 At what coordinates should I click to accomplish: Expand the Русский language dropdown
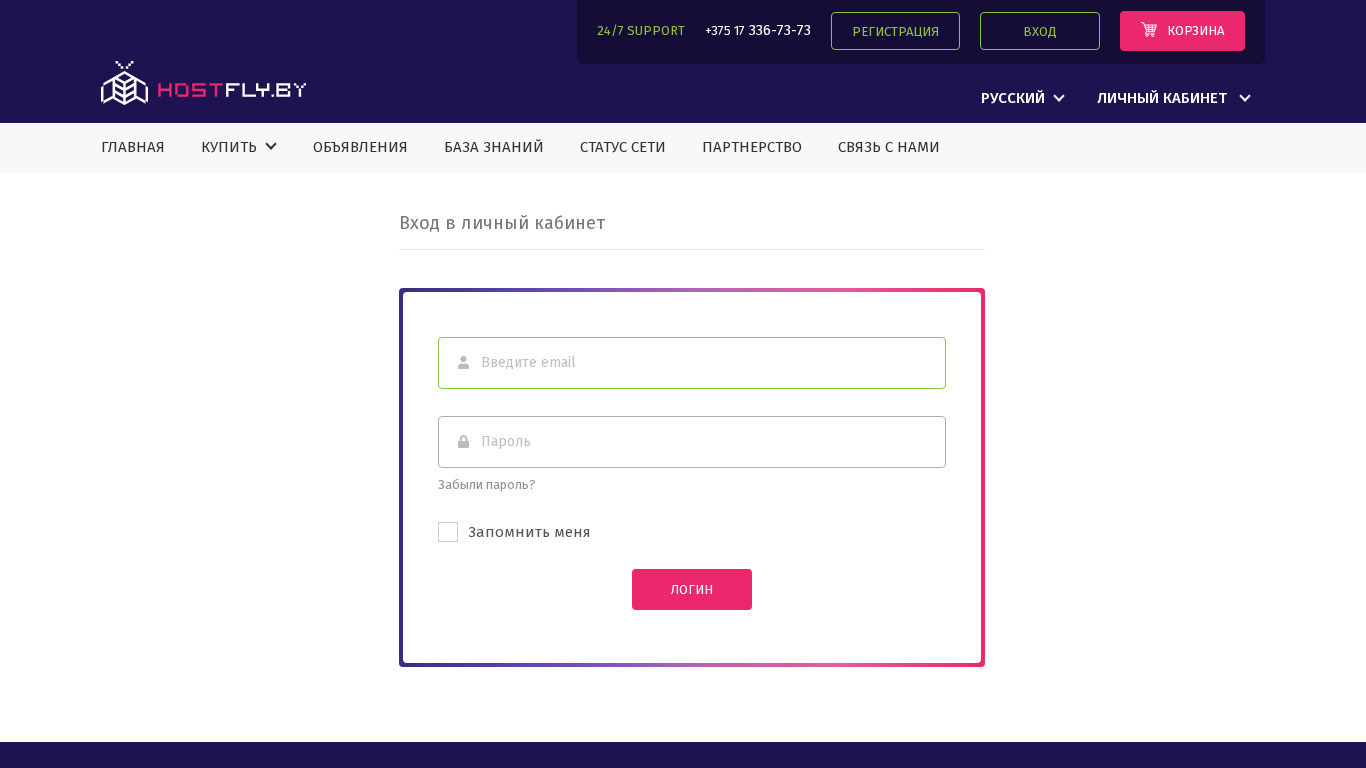1022,98
